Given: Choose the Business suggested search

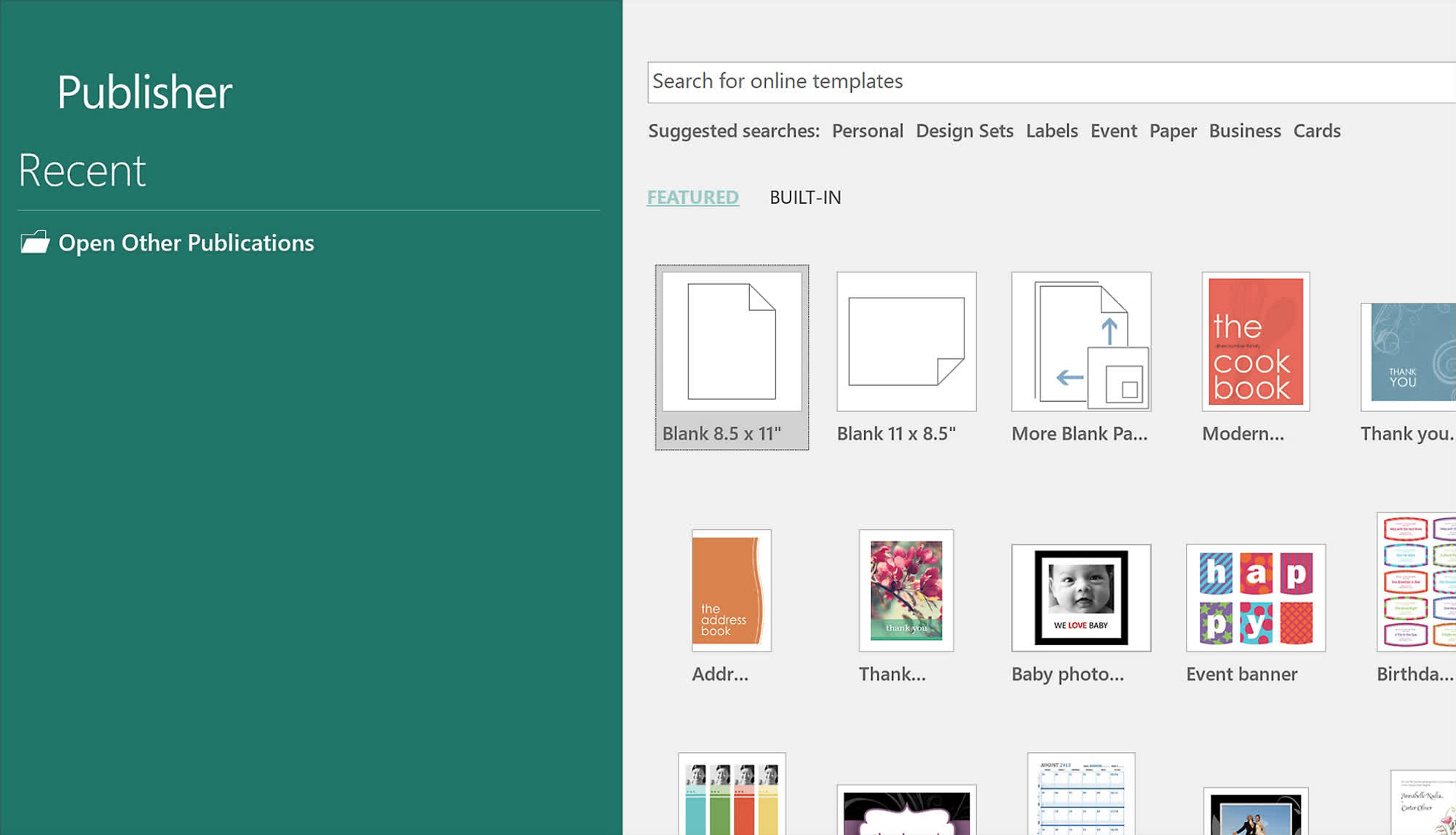Looking at the screenshot, I should [x=1244, y=131].
